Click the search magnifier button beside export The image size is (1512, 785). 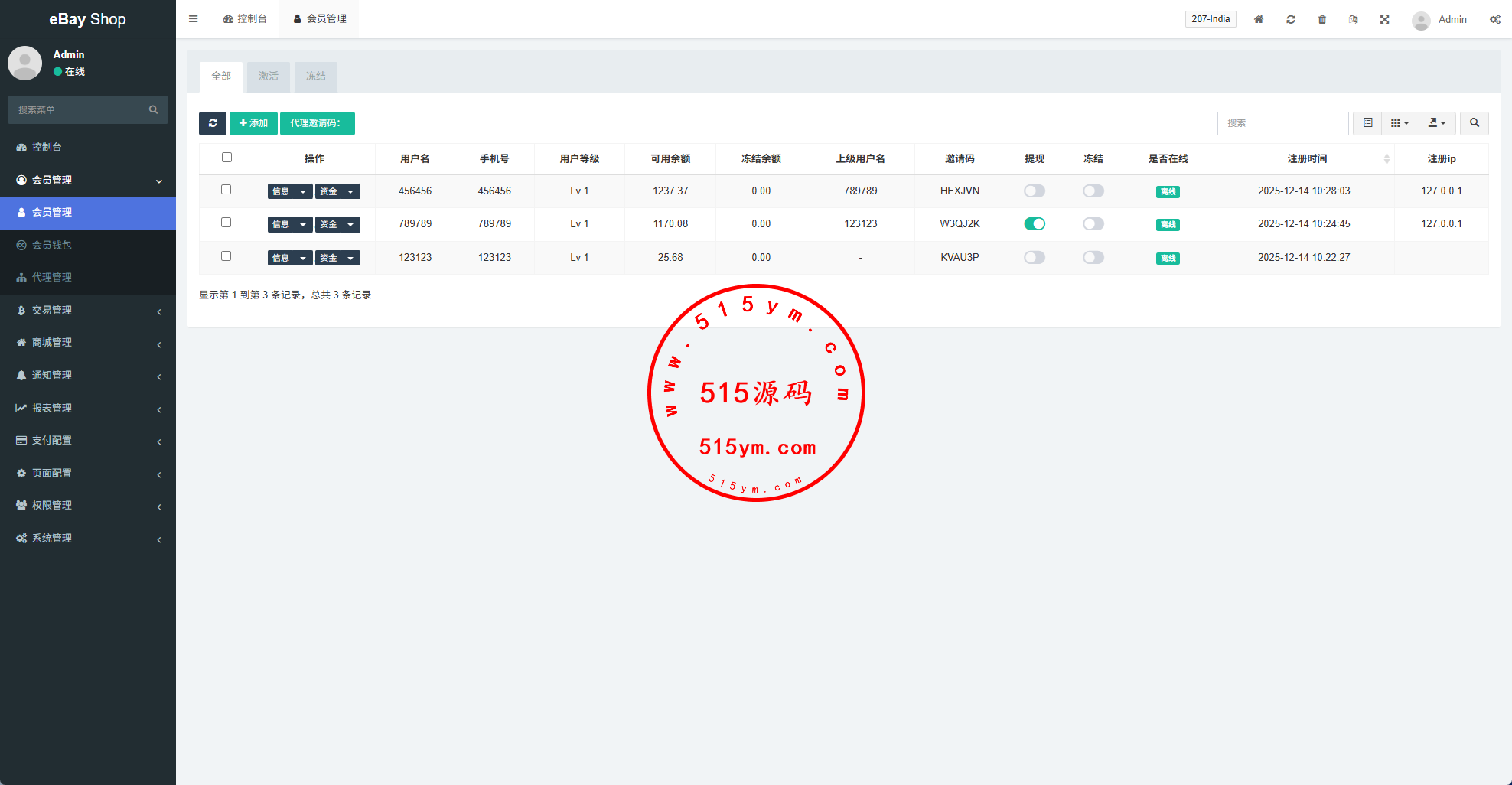(x=1474, y=123)
